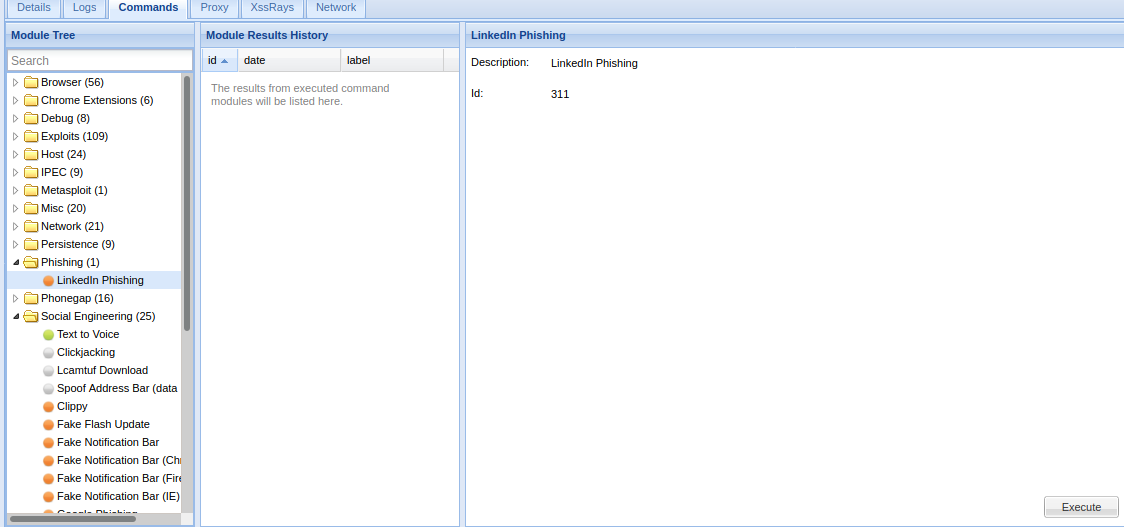
Task: Click the Host folder icon
Action: tap(31, 154)
